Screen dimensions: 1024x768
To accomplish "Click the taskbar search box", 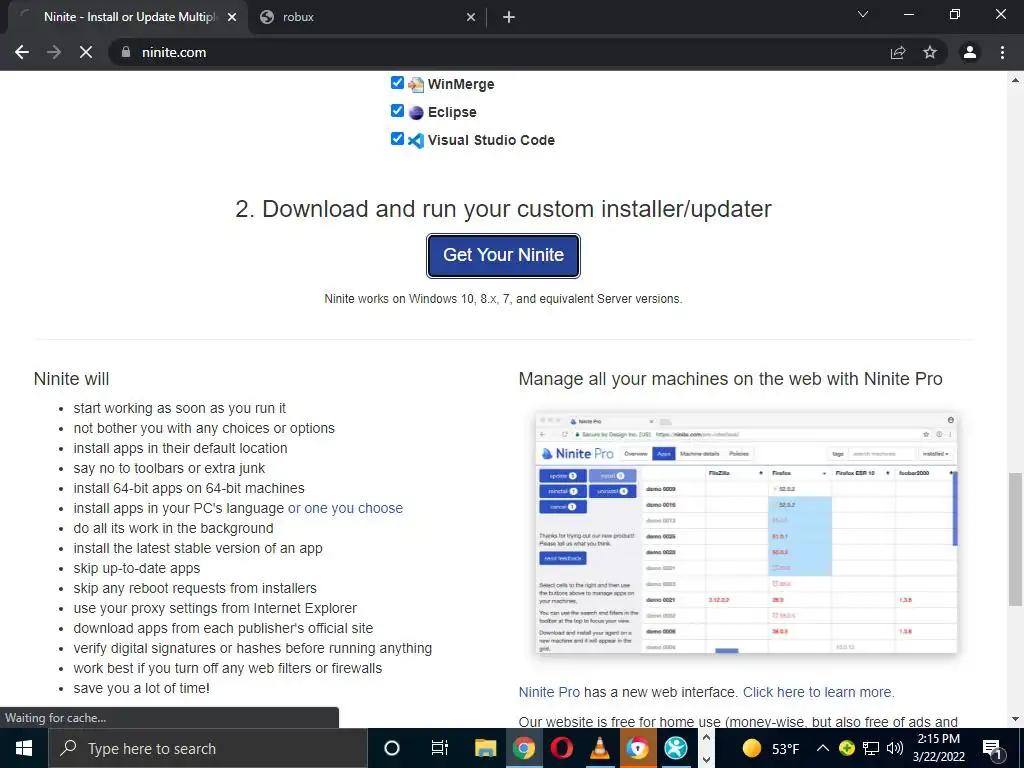I will [x=208, y=748].
